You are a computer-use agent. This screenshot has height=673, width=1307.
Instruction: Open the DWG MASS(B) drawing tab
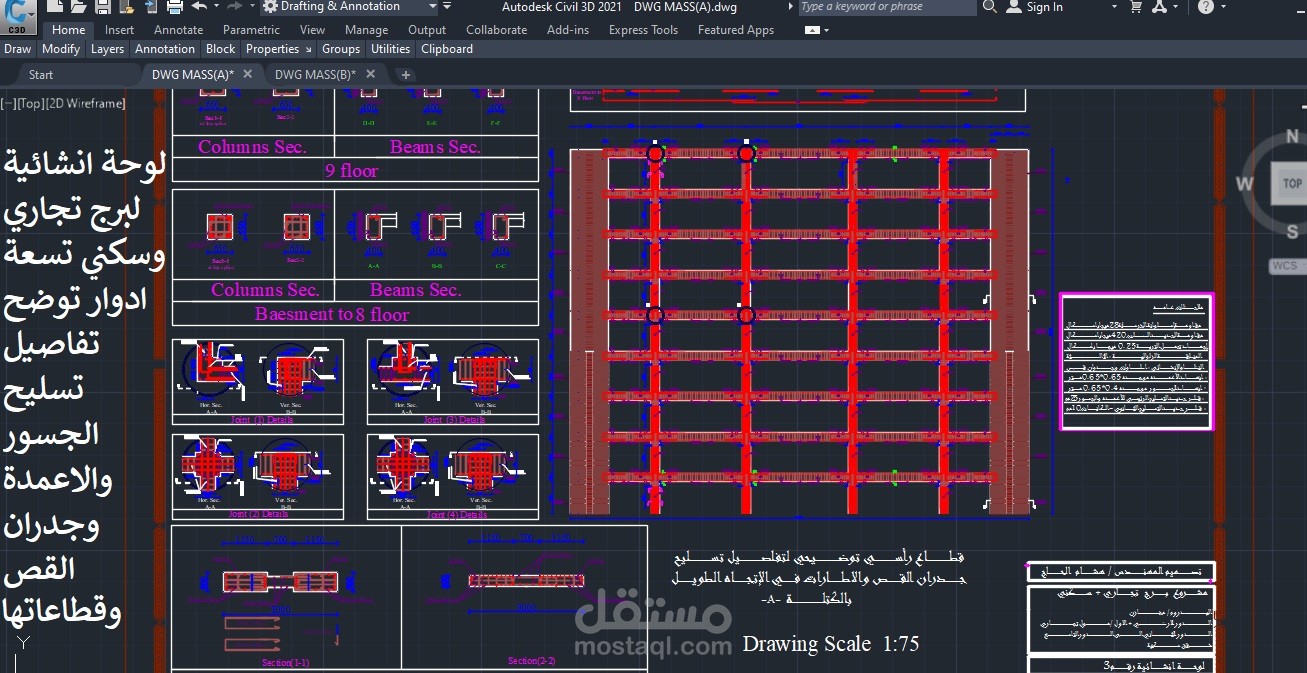317,73
